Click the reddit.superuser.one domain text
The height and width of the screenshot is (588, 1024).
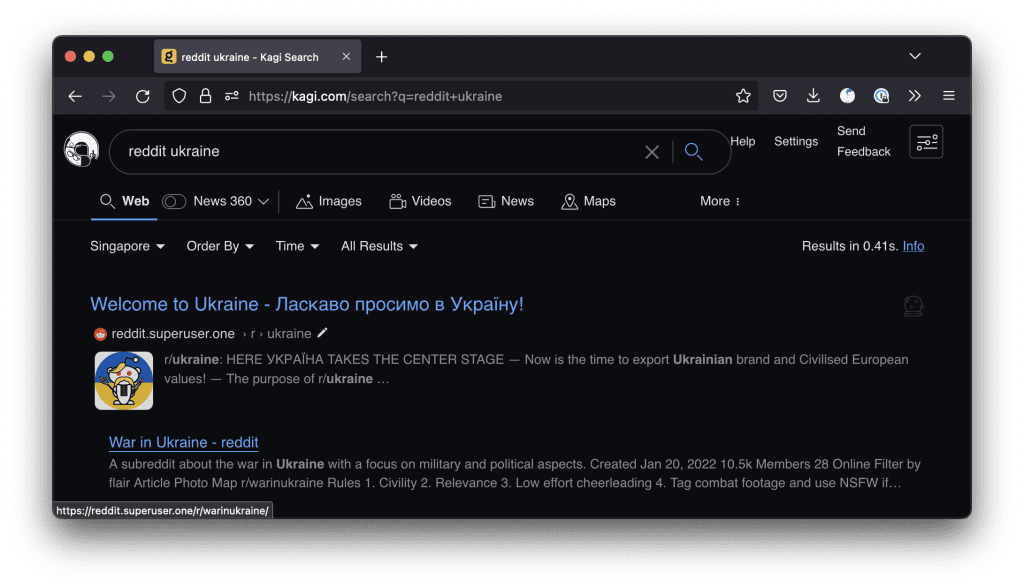pos(173,334)
